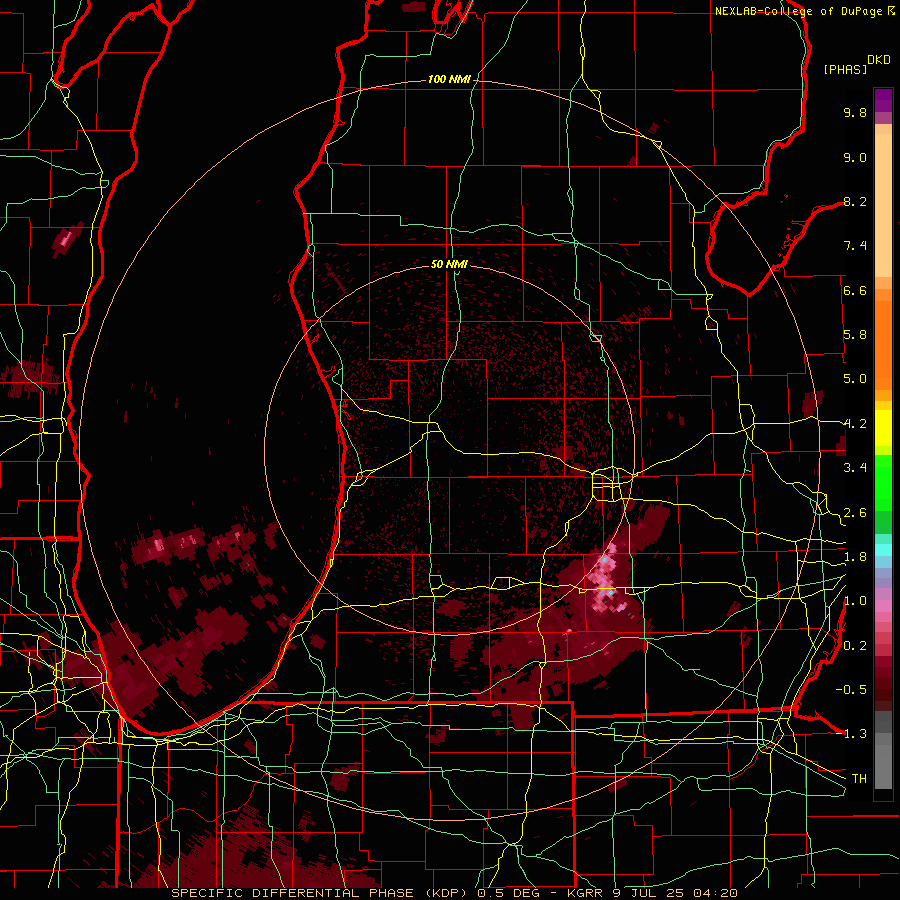The width and height of the screenshot is (900, 900).
Task: Click the 6.6 scale value
Action: click(855, 290)
